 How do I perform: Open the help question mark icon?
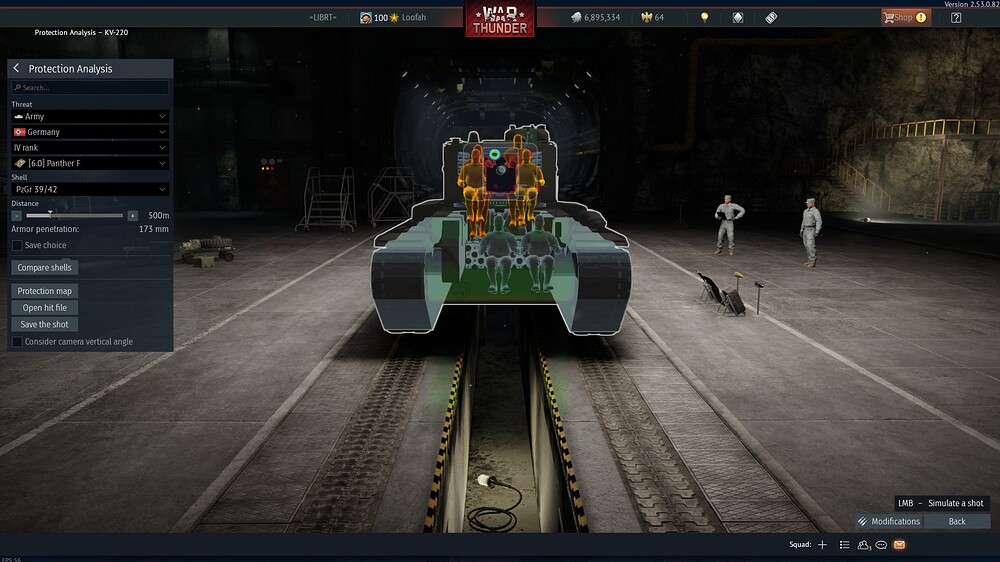click(956, 17)
